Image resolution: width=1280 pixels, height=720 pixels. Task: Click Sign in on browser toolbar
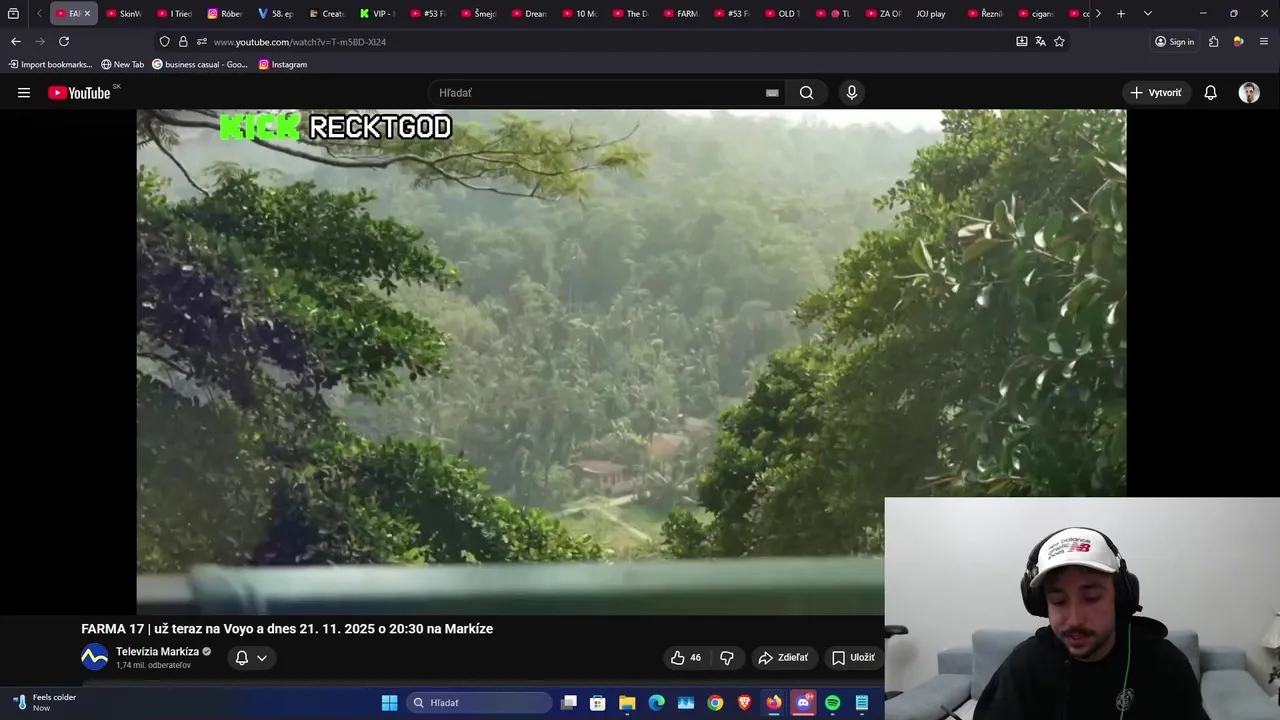(x=1174, y=42)
